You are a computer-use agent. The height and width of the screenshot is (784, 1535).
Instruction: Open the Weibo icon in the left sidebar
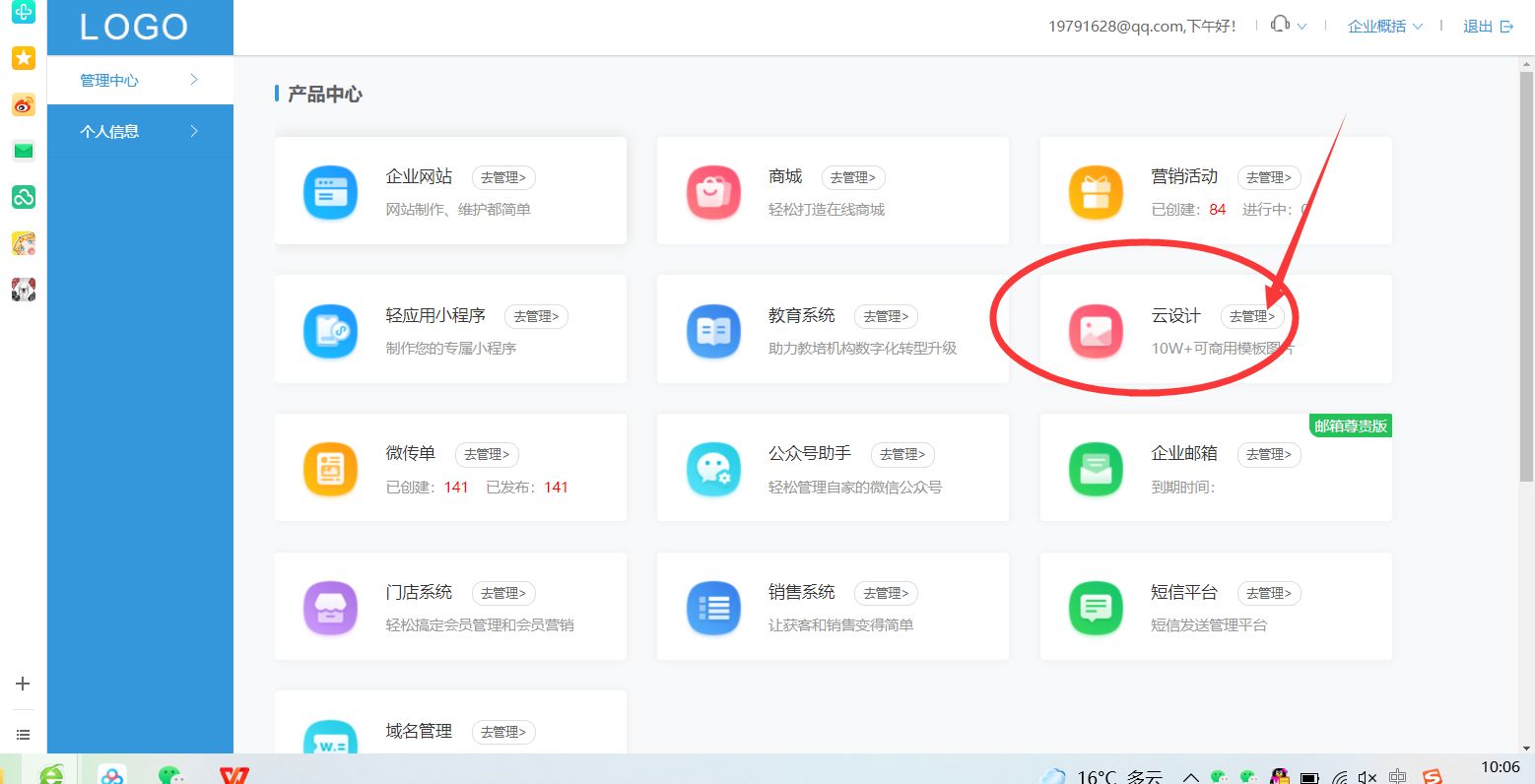pos(23,104)
